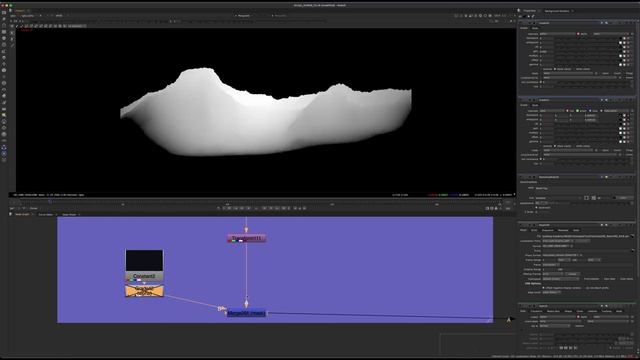
Task: Switch to the Dope Sheet tab
Action: [69, 214]
